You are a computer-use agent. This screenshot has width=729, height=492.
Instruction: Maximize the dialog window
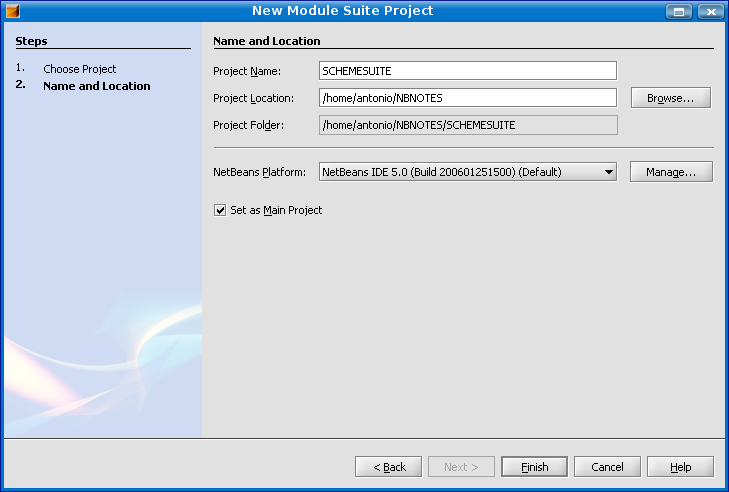[x=679, y=11]
